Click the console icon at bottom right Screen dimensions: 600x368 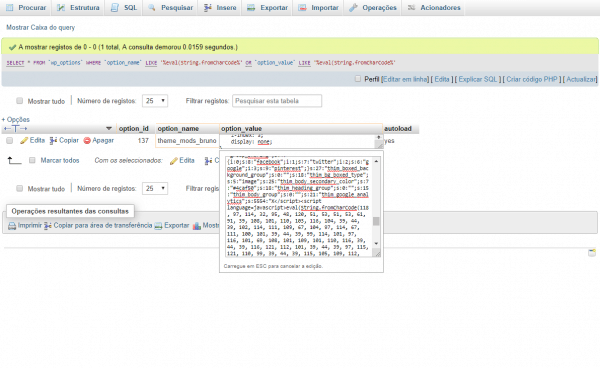(592, 252)
